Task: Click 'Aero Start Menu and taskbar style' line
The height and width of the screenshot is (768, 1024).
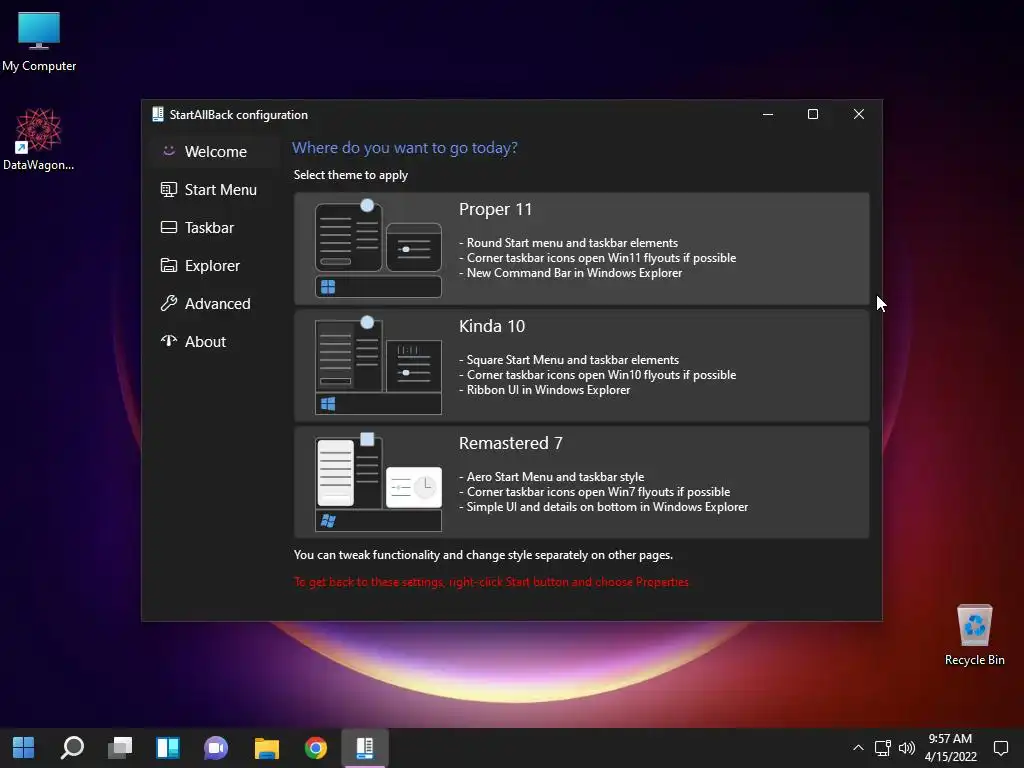Action: click(x=551, y=477)
